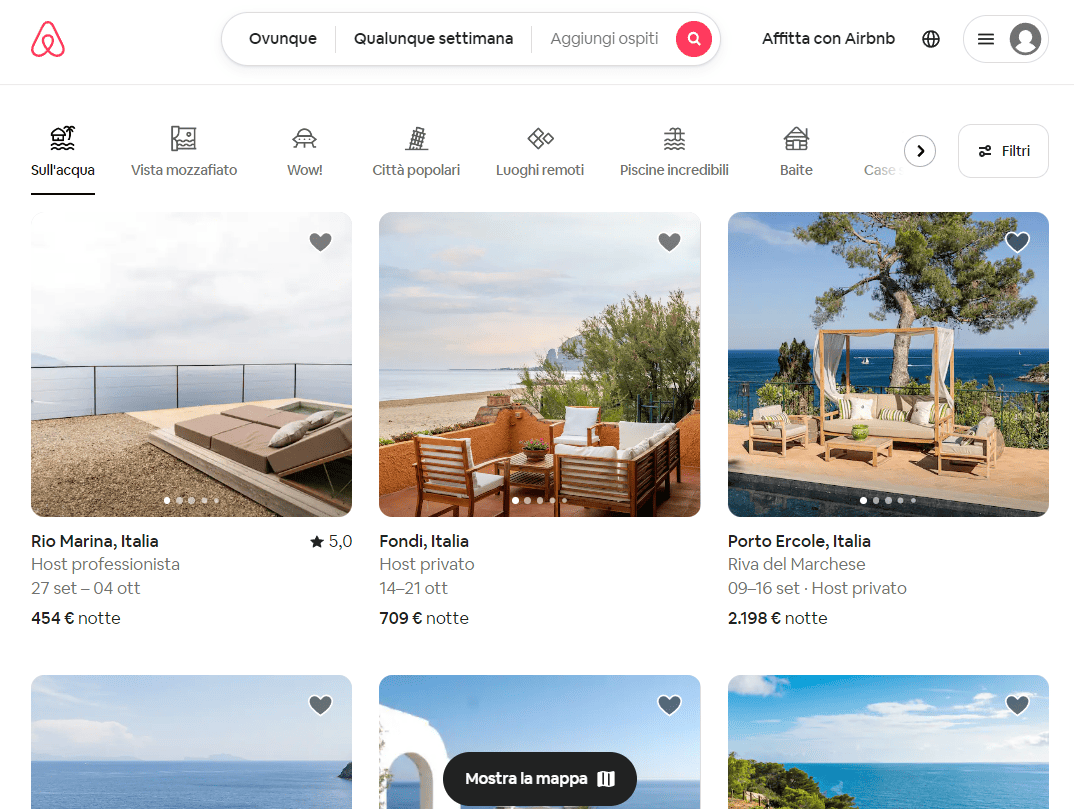The image size is (1074, 809).
Task: Expand categories with right chevron arrow
Action: click(920, 151)
